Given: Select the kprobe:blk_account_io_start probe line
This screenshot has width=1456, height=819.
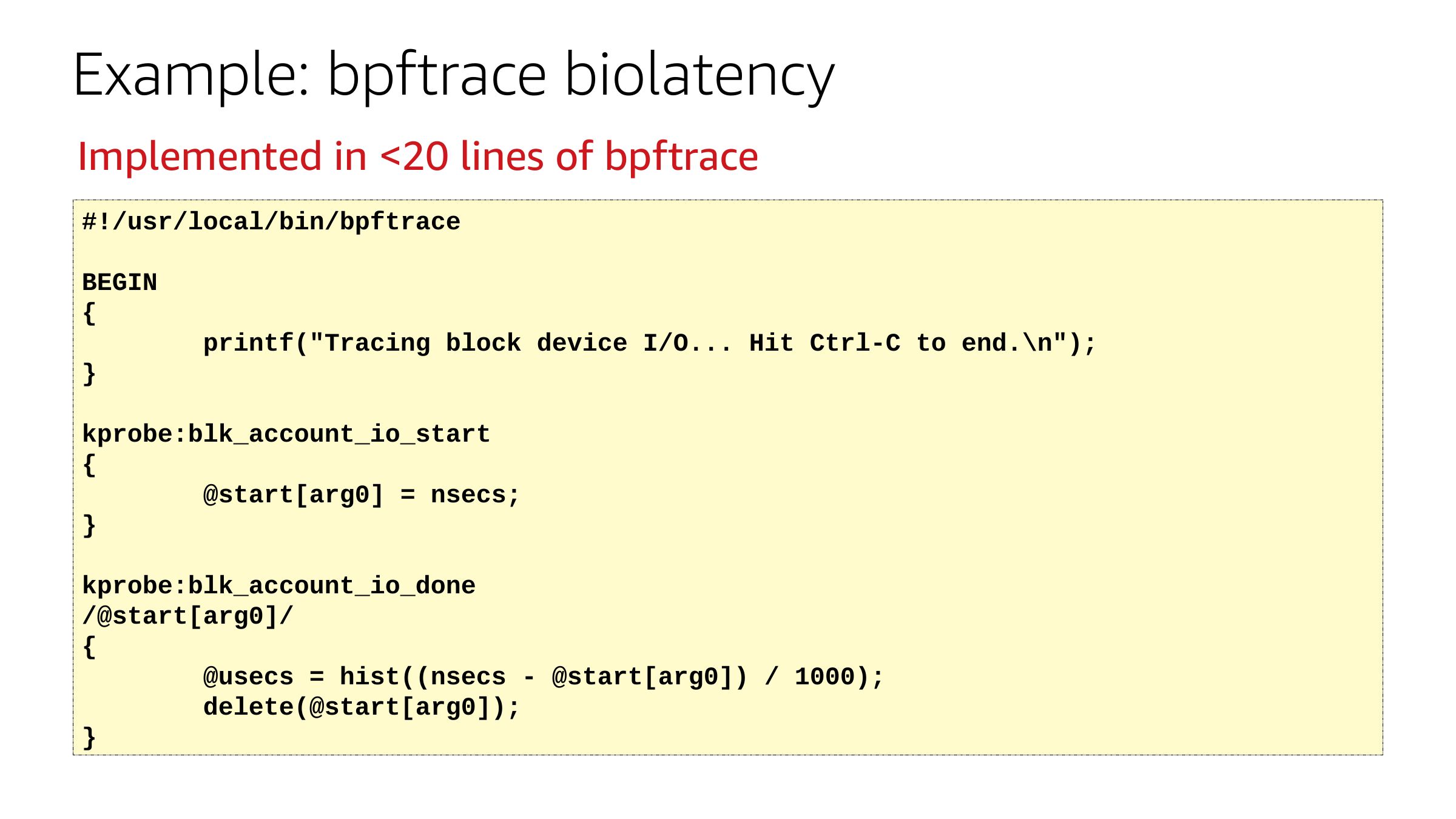Looking at the screenshot, I should click(x=286, y=434).
